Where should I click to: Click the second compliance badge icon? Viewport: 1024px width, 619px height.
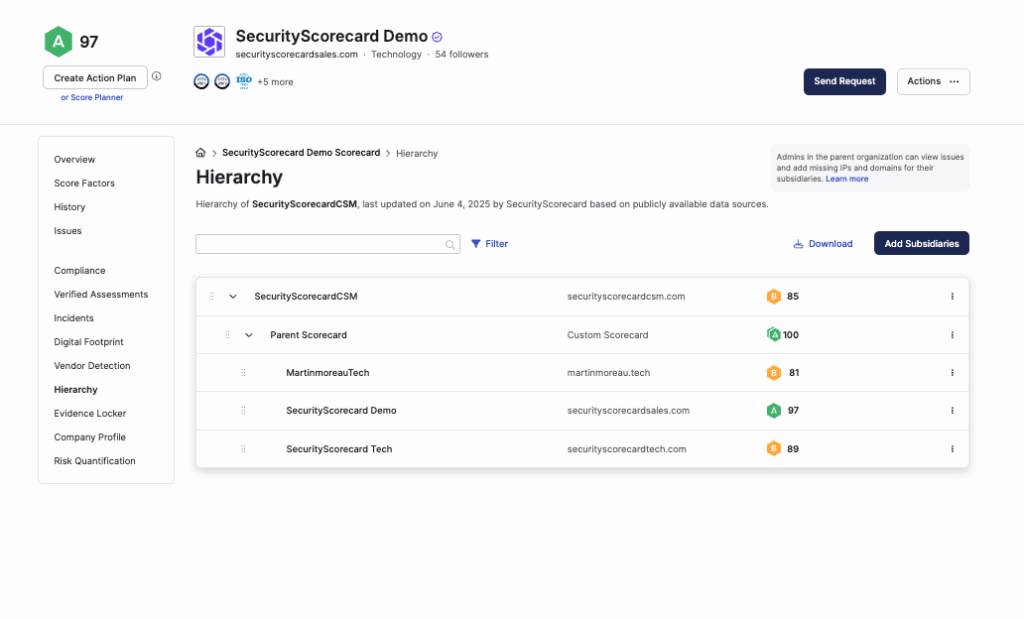(222, 82)
